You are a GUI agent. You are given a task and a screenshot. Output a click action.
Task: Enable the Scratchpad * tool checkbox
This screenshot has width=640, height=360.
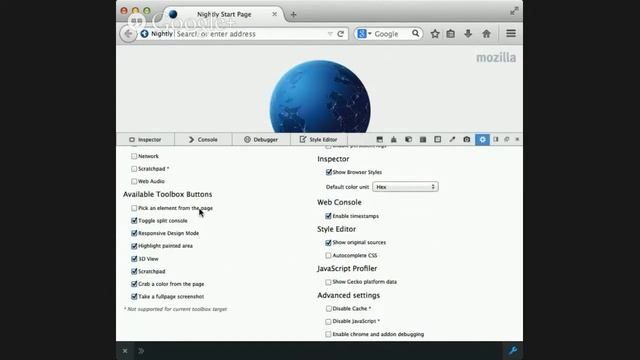pos(134,169)
